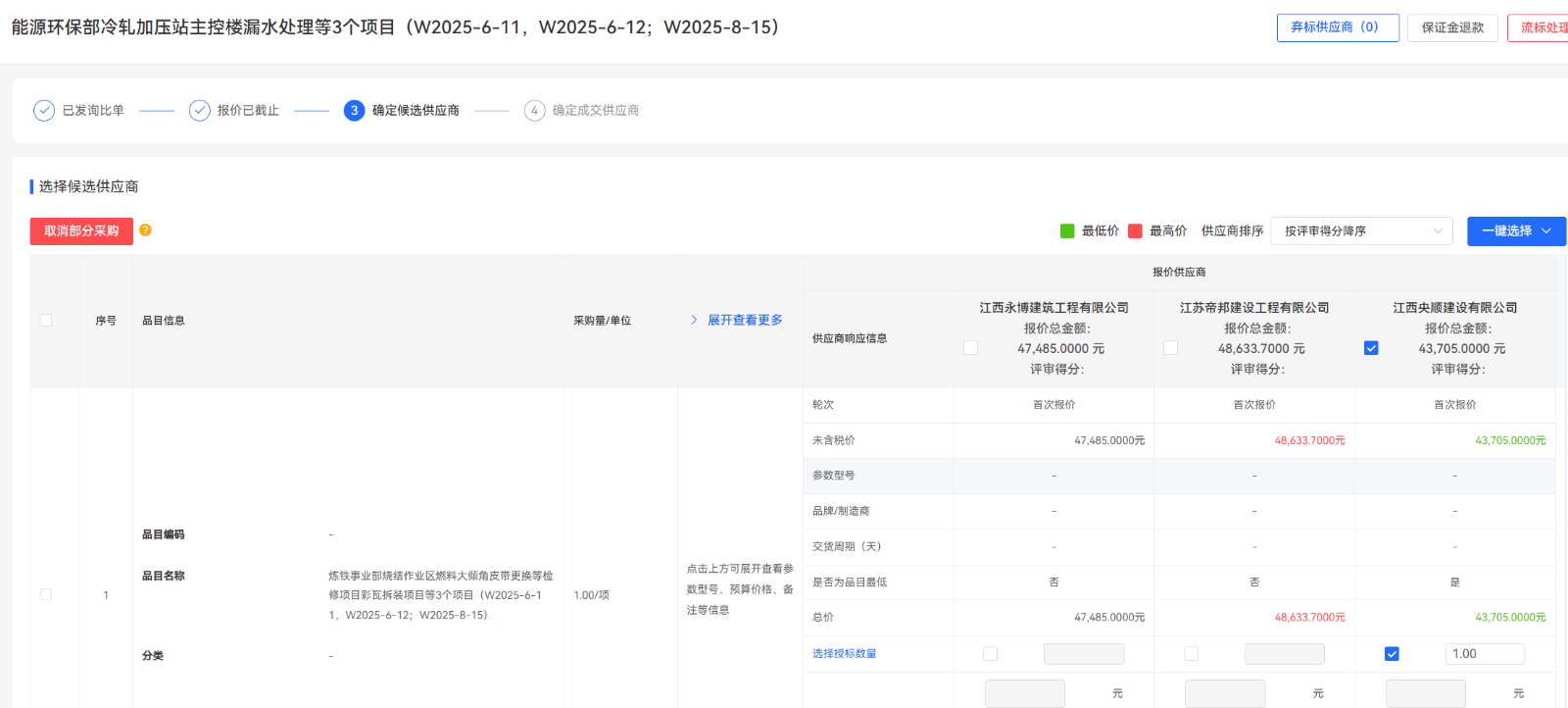Click the 已发询比单 step check icon
The width and height of the screenshot is (1568, 708).
click(44, 111)
